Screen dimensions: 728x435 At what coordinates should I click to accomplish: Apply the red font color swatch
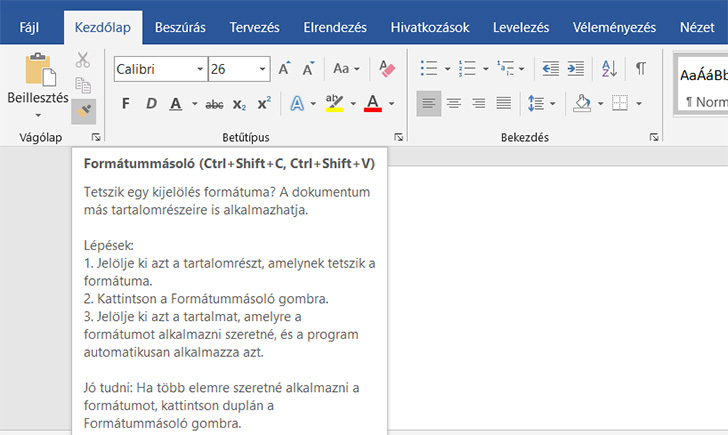[x=372, y=104]
